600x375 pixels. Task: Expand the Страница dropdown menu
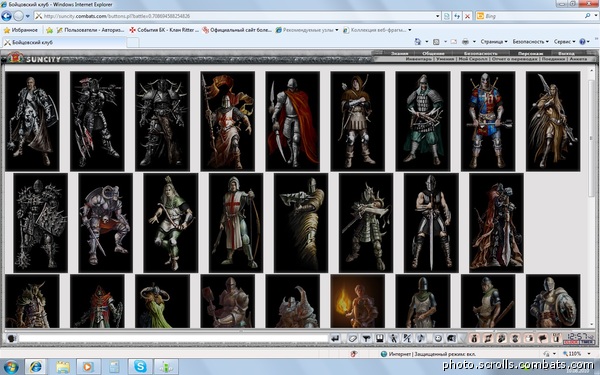point(494,41)
